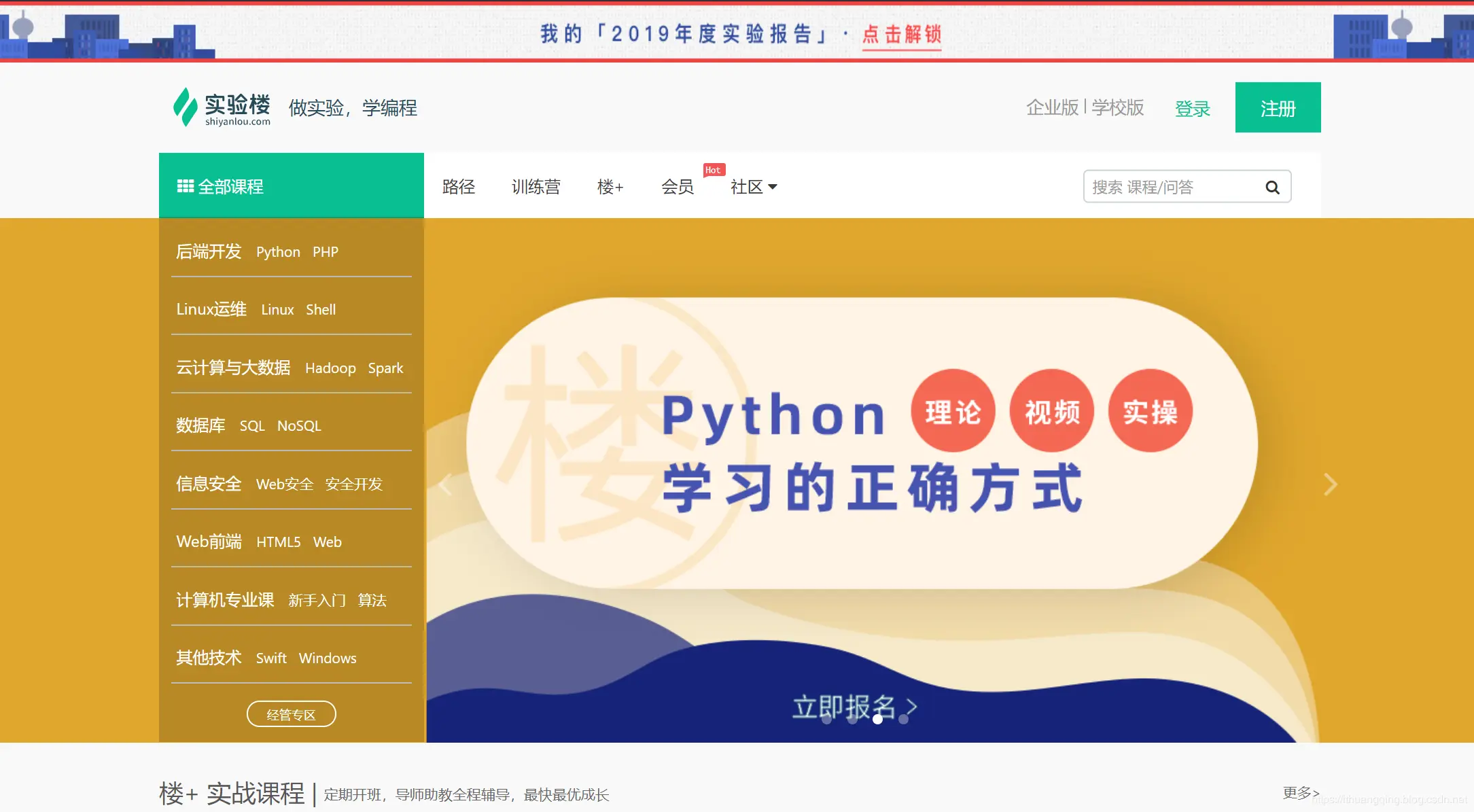Select Hadoop under 云计算与大数据

(x=331, y=368)
